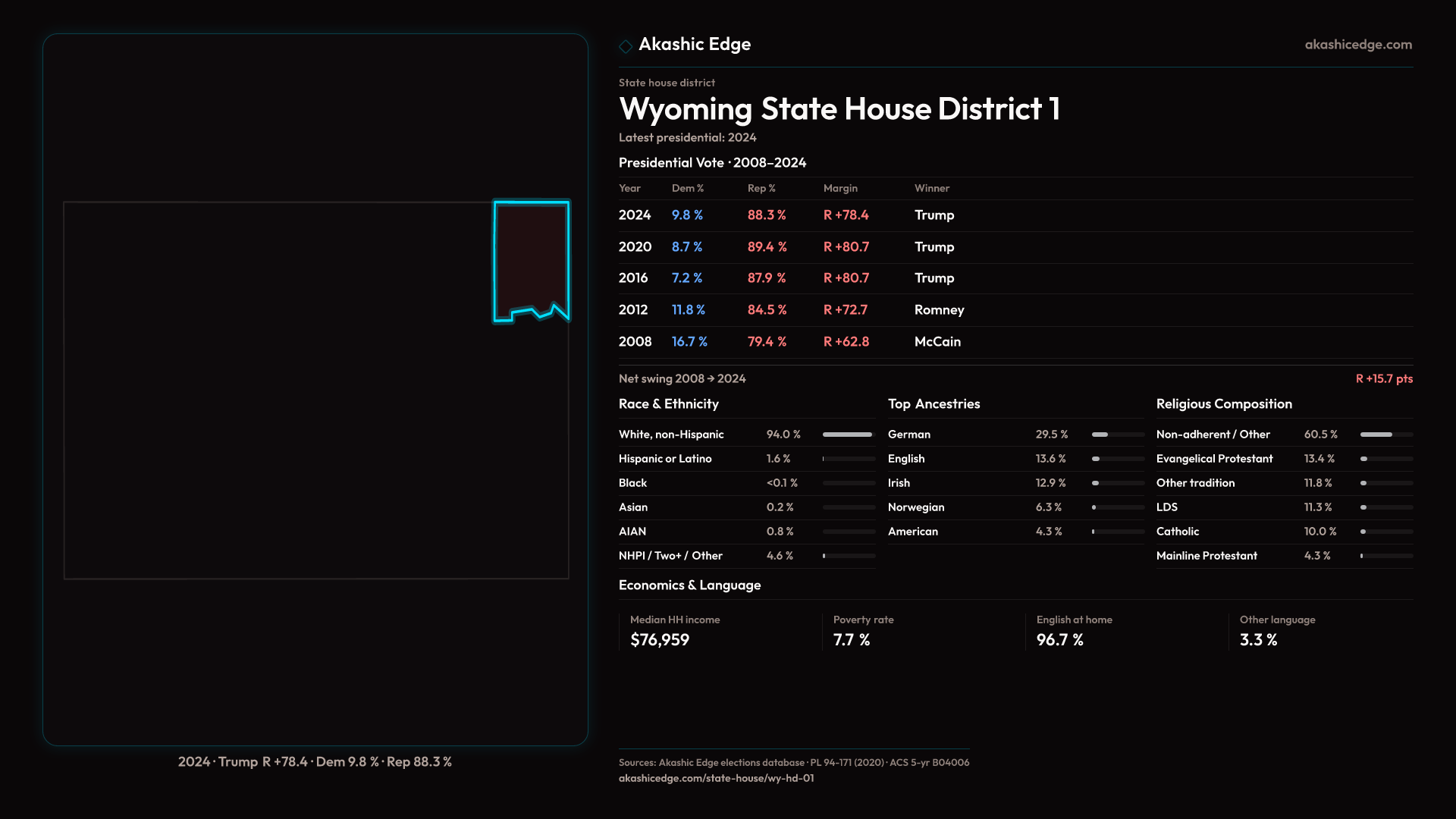1456x819 pixels.
Task: Click the Wyoming State House District 1 title
Action: point(839,109)
